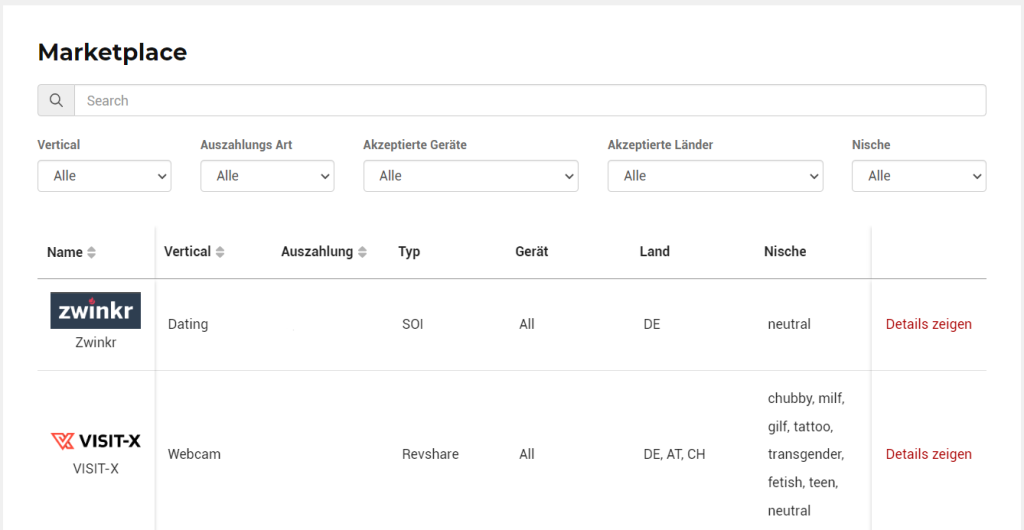Sort by Auszahlung column sort icon
Viewport: 1024px width, 530px height.
coord(362,252)
